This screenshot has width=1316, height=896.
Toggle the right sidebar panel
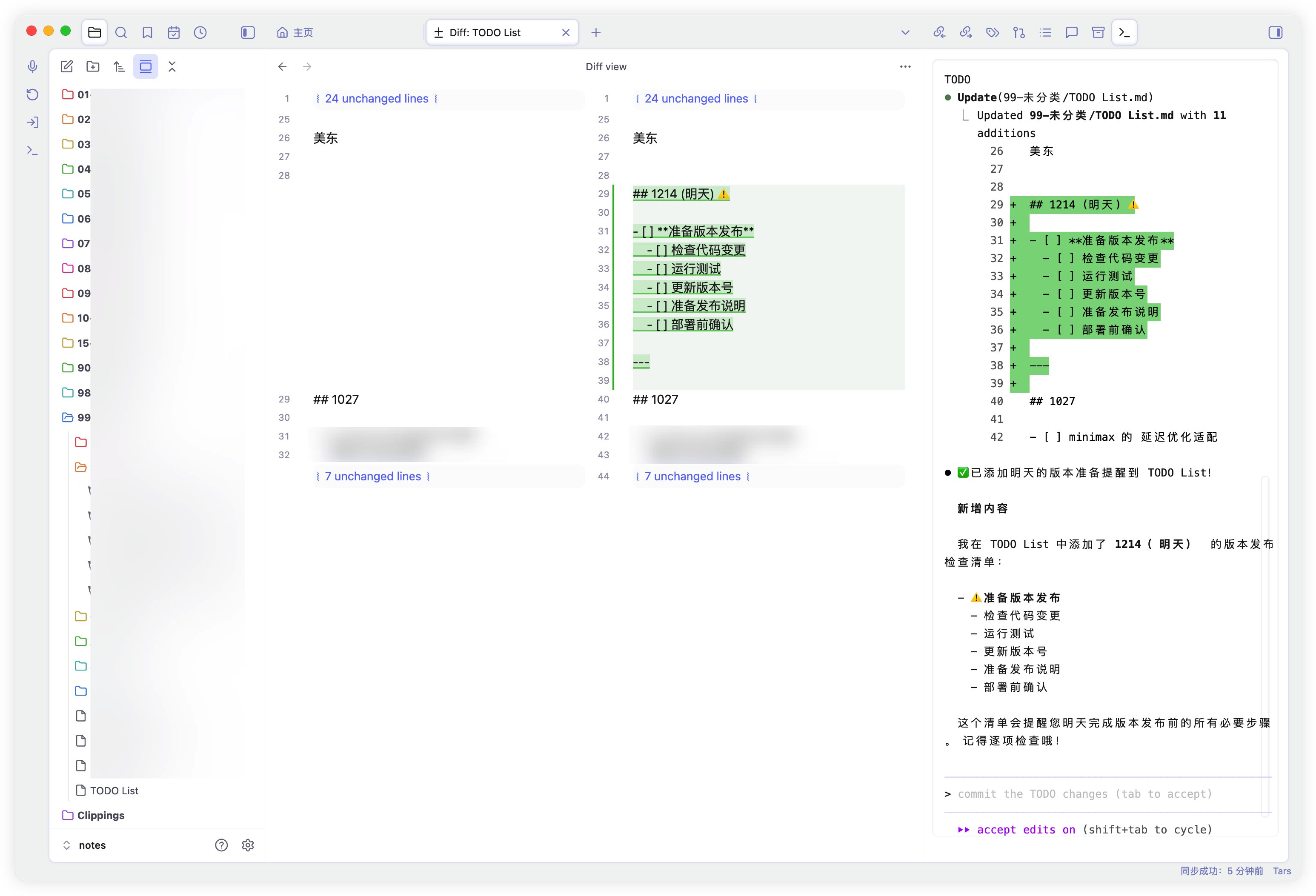1275,32
